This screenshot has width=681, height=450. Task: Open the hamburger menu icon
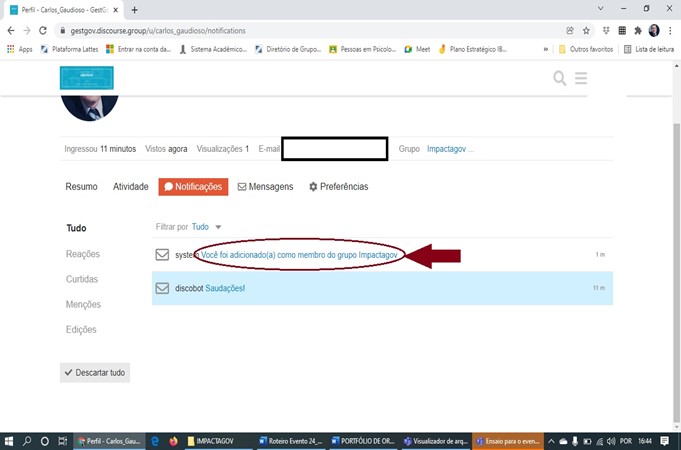[x=580, y=78]
